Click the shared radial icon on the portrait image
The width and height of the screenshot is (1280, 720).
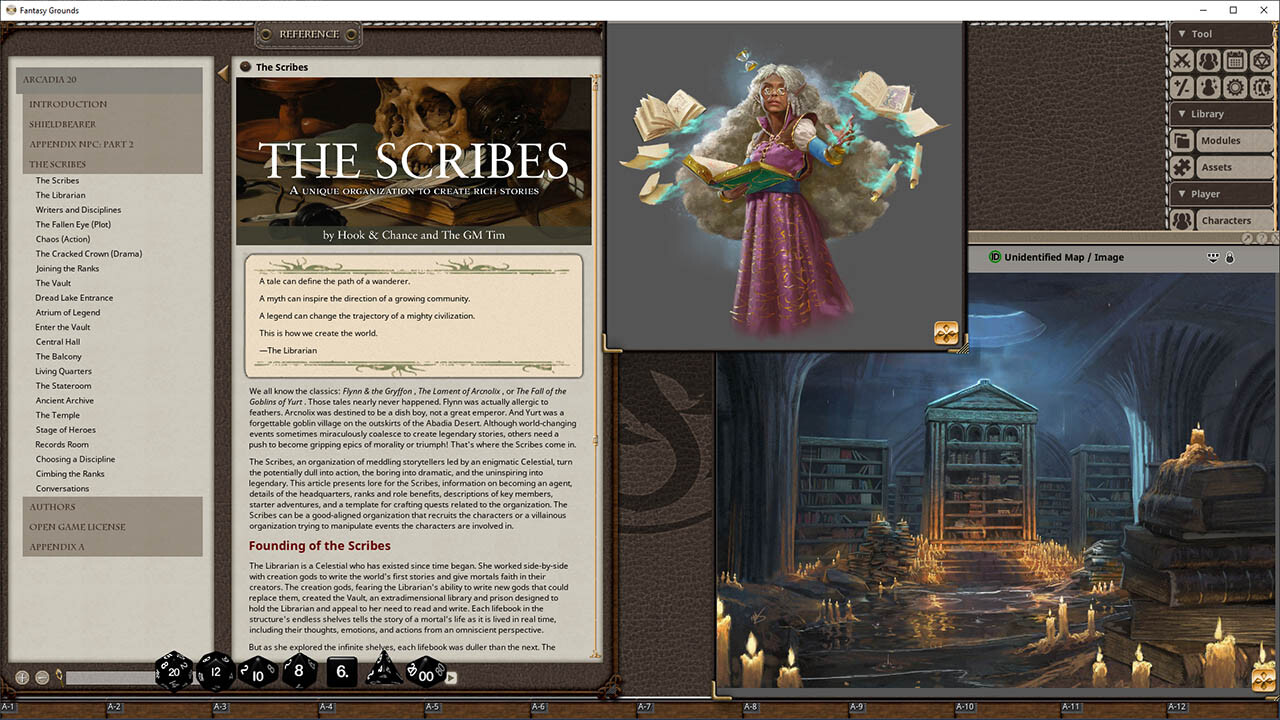(946, 330)
